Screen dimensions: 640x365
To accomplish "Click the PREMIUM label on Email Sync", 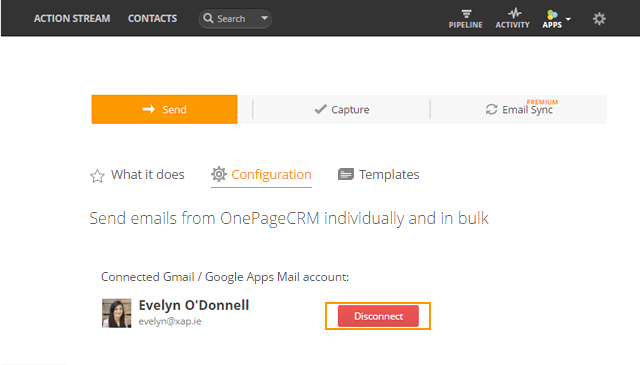I will click(542, 102).
